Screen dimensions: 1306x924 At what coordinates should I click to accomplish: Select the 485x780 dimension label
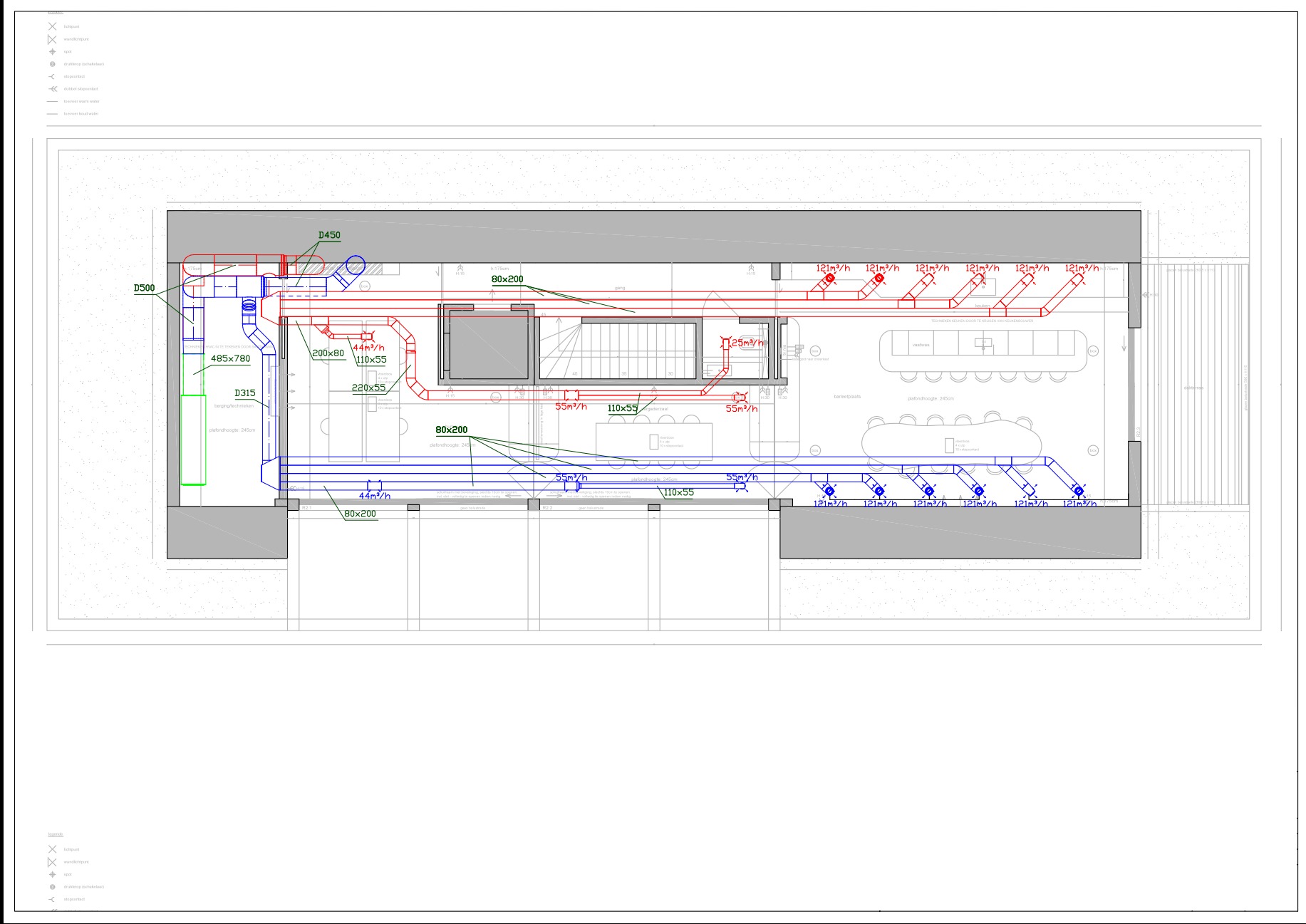click(230, 358)
